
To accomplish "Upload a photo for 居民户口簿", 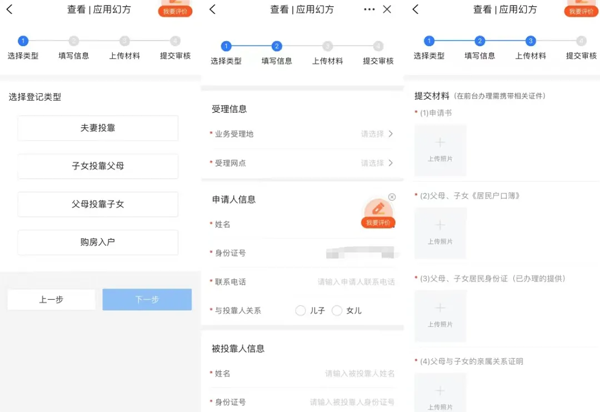I will tap(440, 232).
